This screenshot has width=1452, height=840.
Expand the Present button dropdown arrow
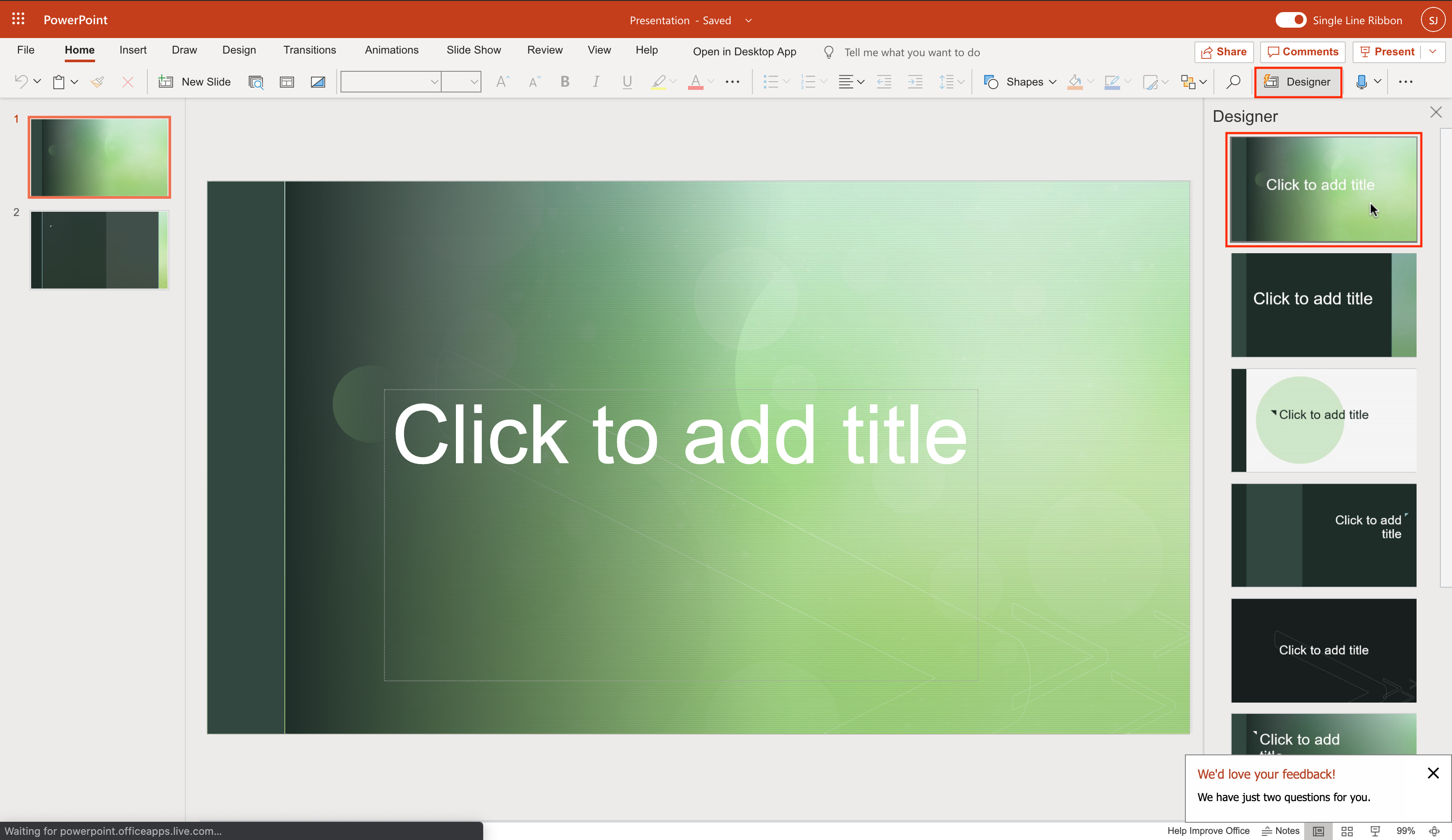(x=1433, y=52)
